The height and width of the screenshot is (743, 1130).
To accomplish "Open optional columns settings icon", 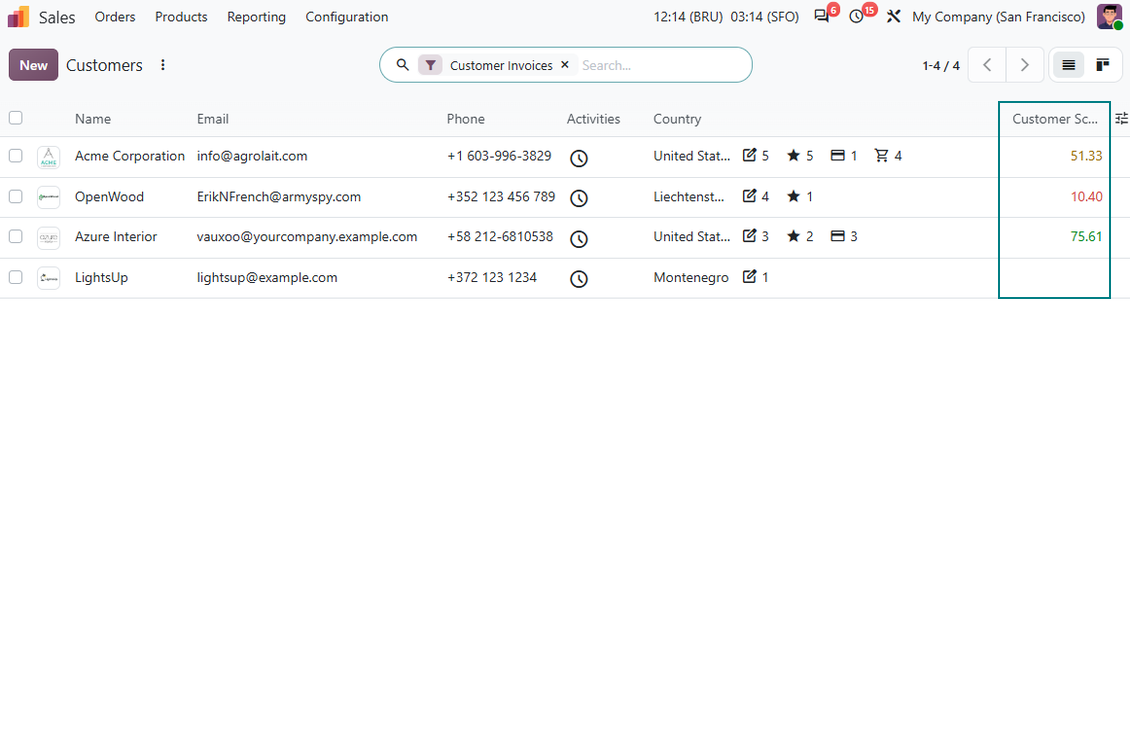I will point(1121,118).
